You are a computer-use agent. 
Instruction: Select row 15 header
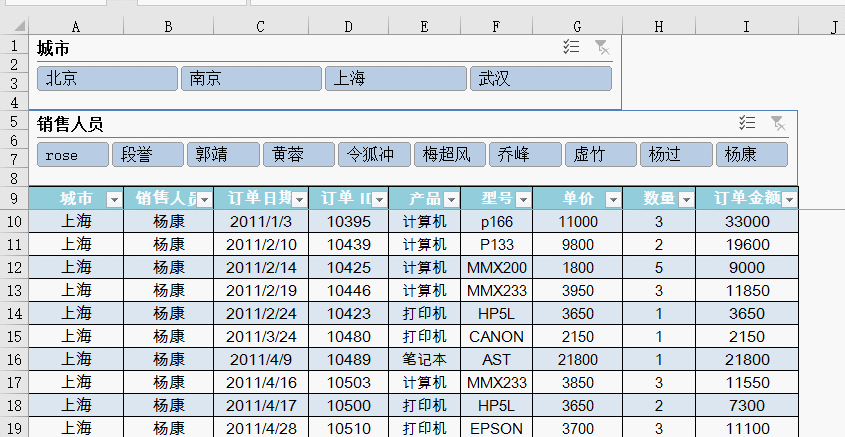(x=14, y=336)
